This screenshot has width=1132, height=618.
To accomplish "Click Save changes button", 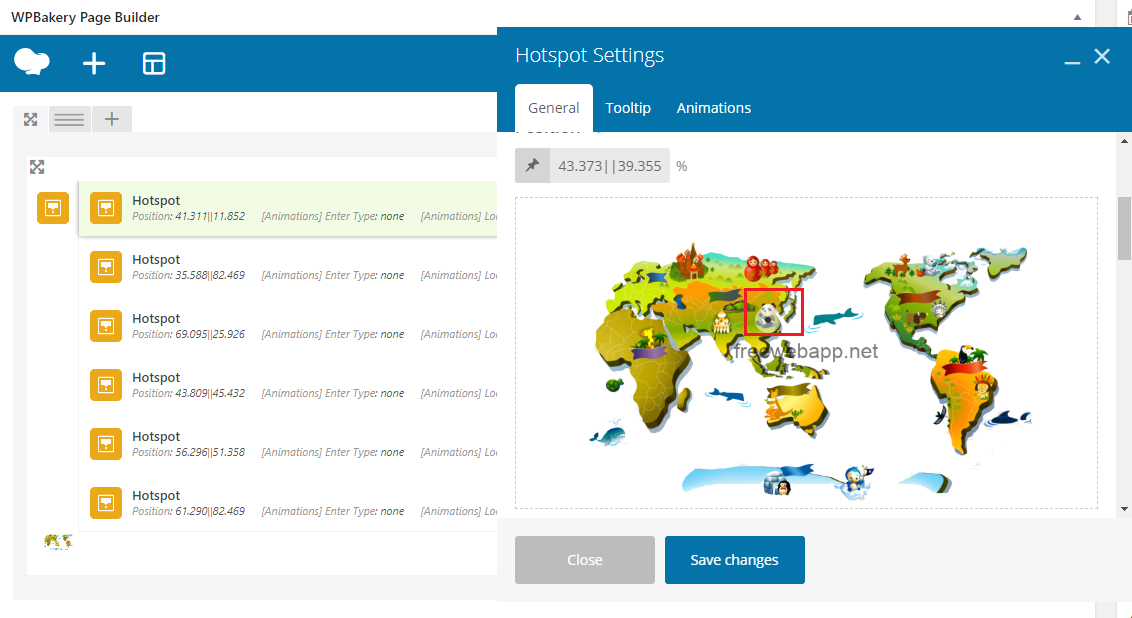I will (x=735, y=560).
